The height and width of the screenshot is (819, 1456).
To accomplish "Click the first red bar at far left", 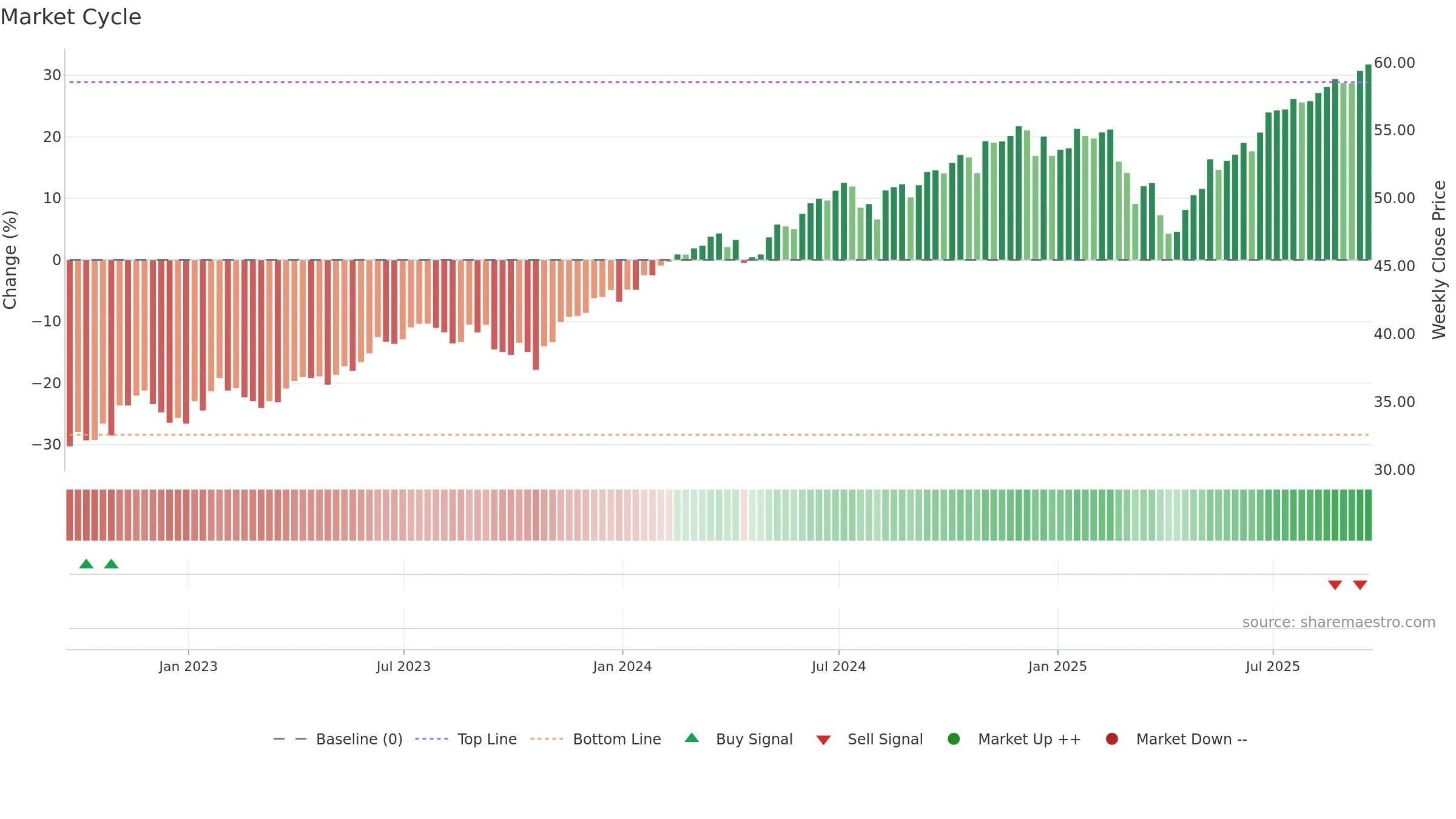I will 70,353.
